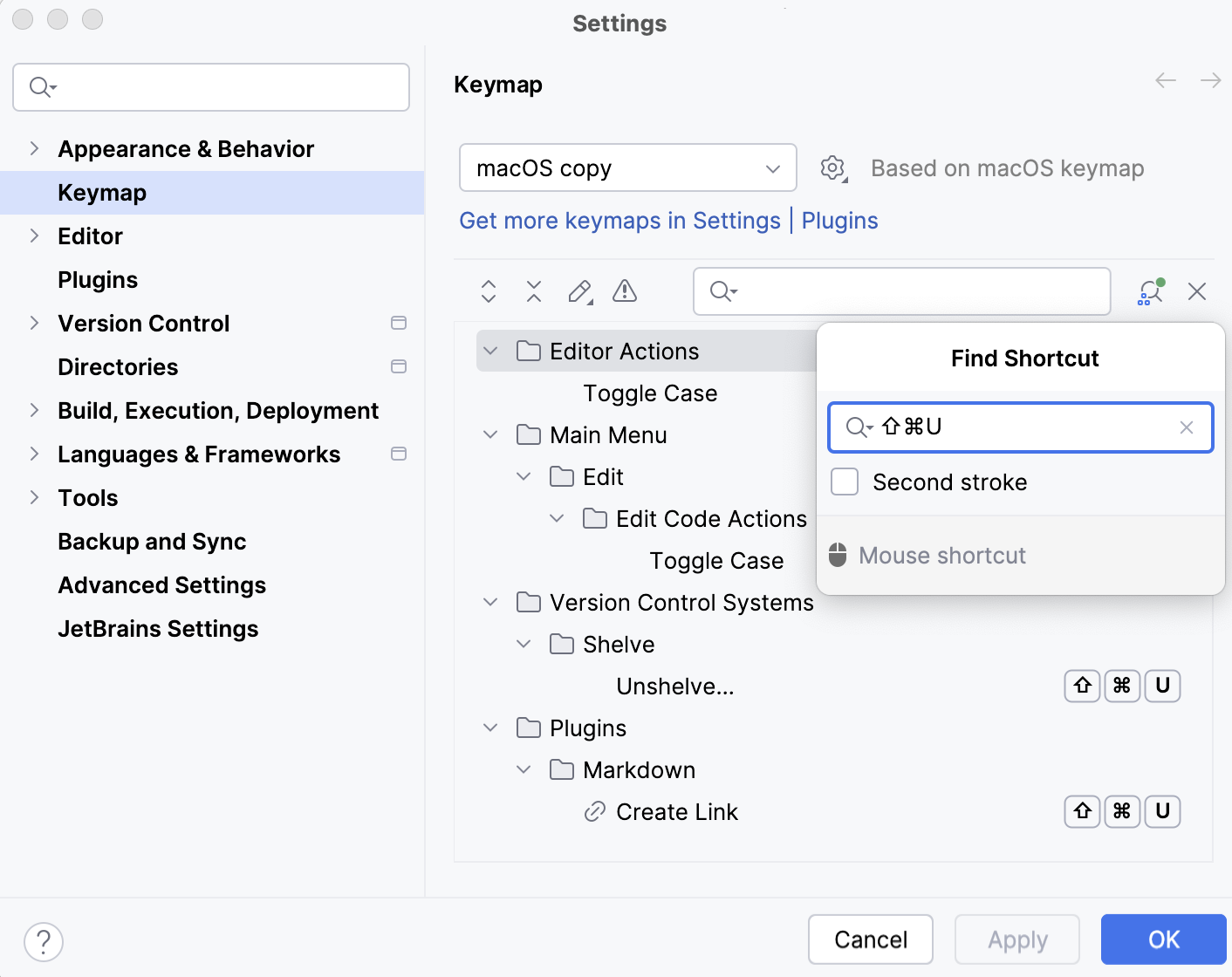Enable the Second stroke checkbox
Screen dimensions: 1232x977
tap(844, 481)
